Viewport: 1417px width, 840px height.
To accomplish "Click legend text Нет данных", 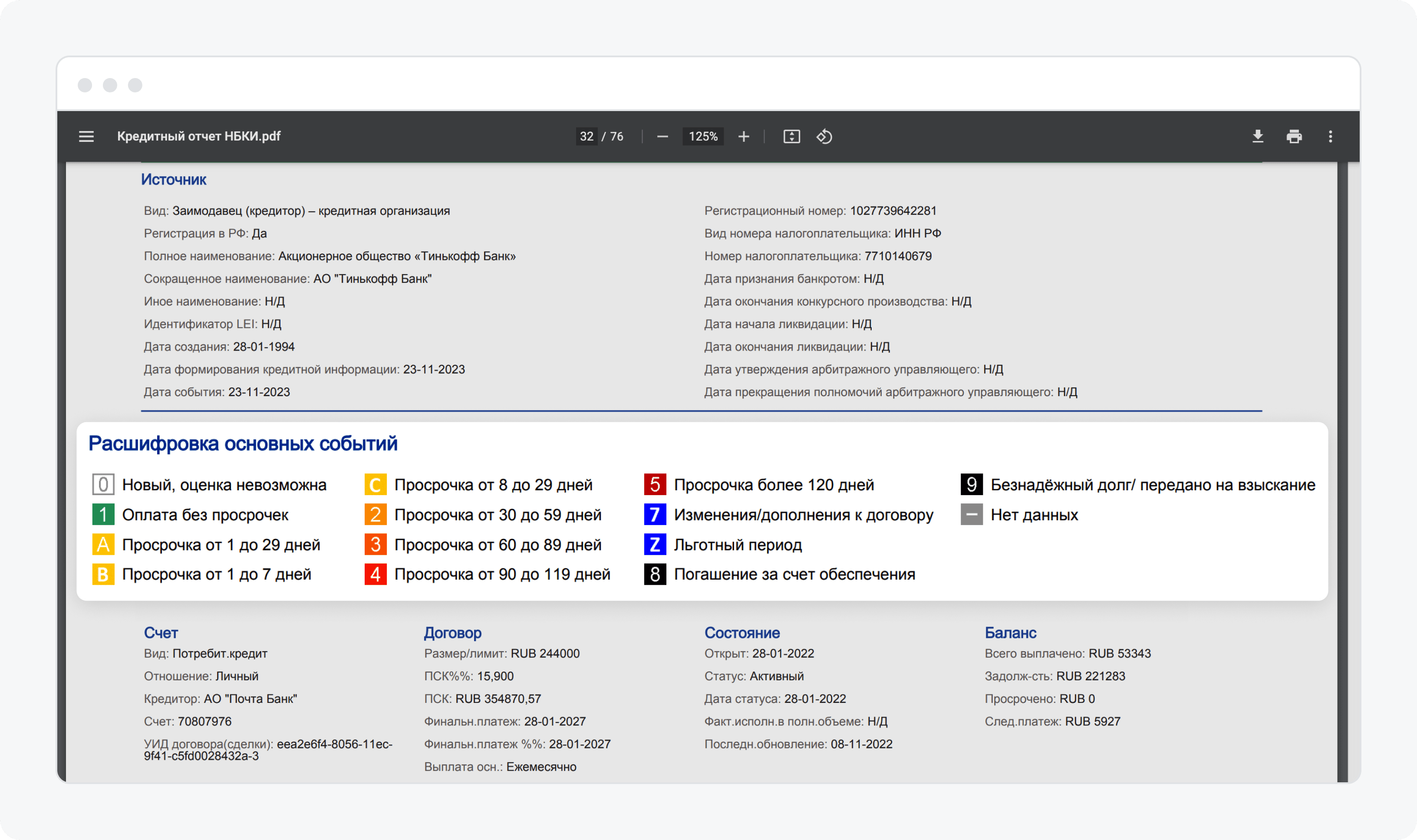I will pyautogui.click(x=1034, y=515).
